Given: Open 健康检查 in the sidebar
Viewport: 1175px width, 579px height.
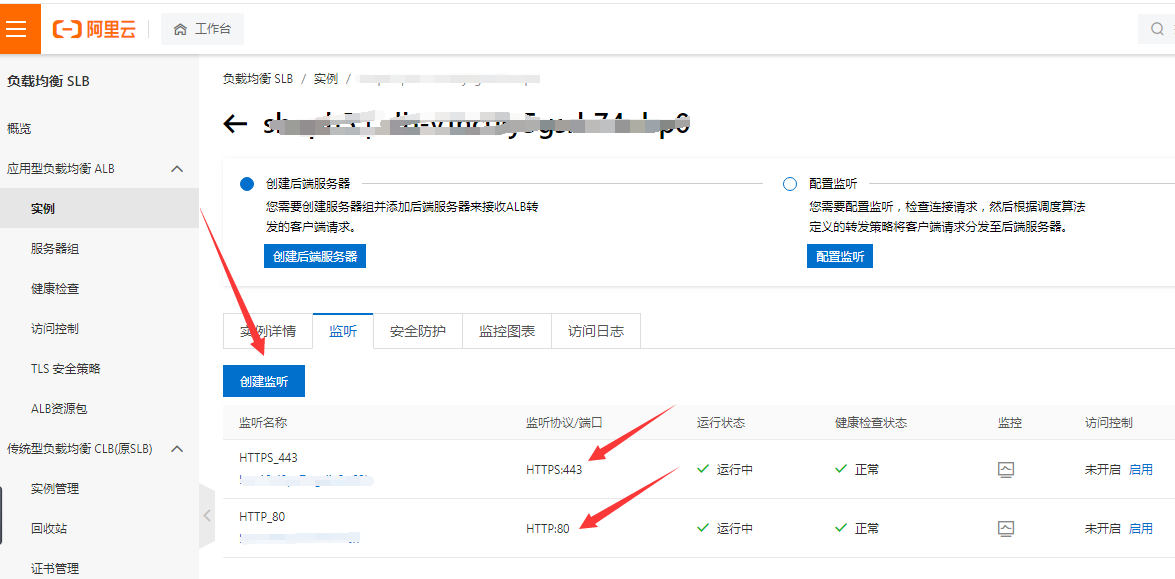Looking at the screenshot, I should 55,288.
